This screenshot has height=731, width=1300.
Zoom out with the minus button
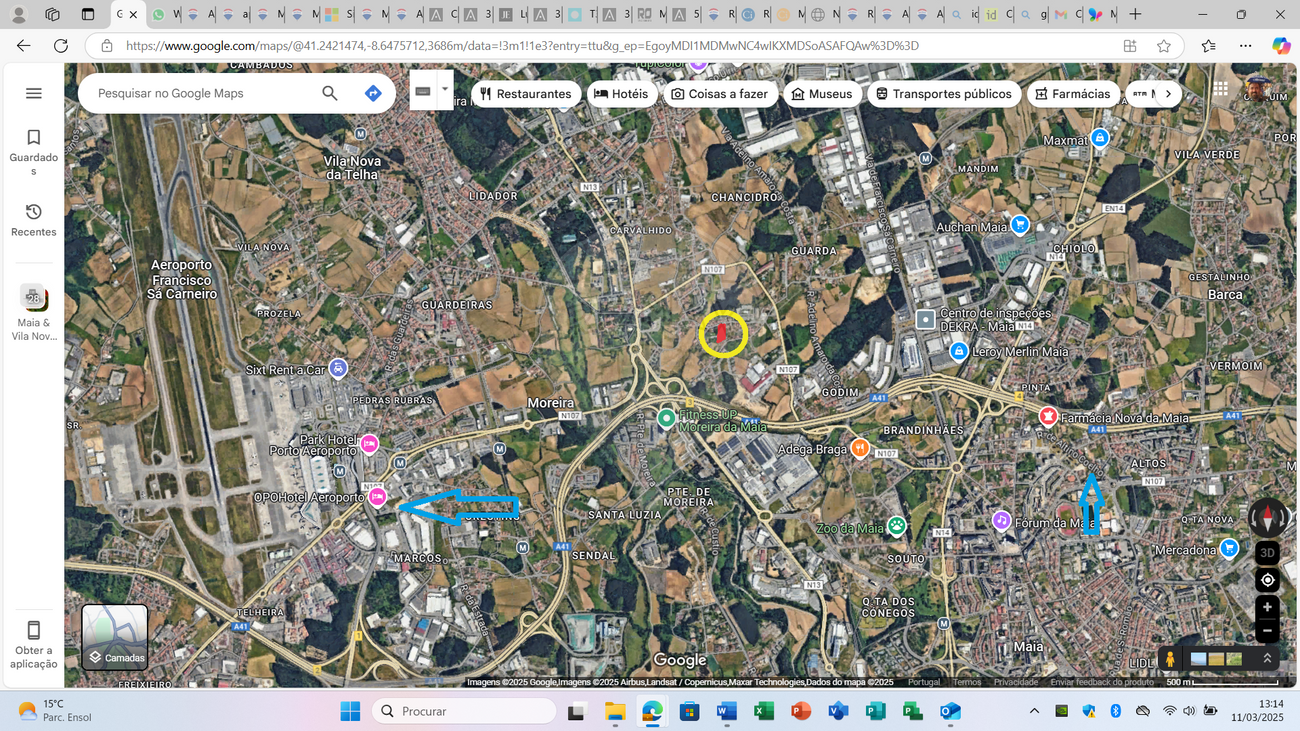click(1267, 631)
